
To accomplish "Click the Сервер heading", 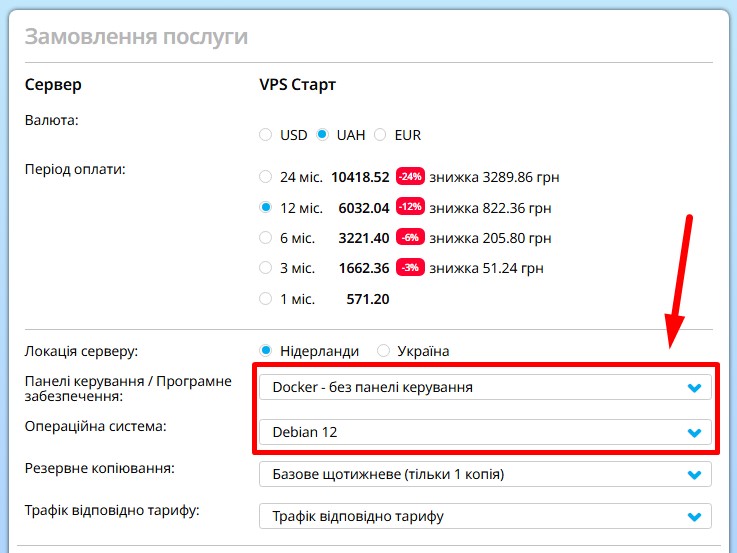I will (x=53, y=85).
